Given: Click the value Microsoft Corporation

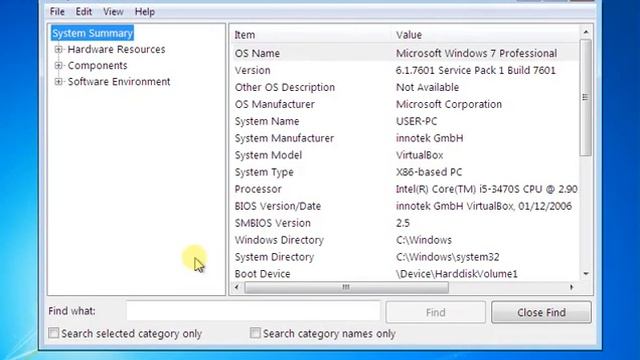Looking at the screenshot, I should [449, 104].
